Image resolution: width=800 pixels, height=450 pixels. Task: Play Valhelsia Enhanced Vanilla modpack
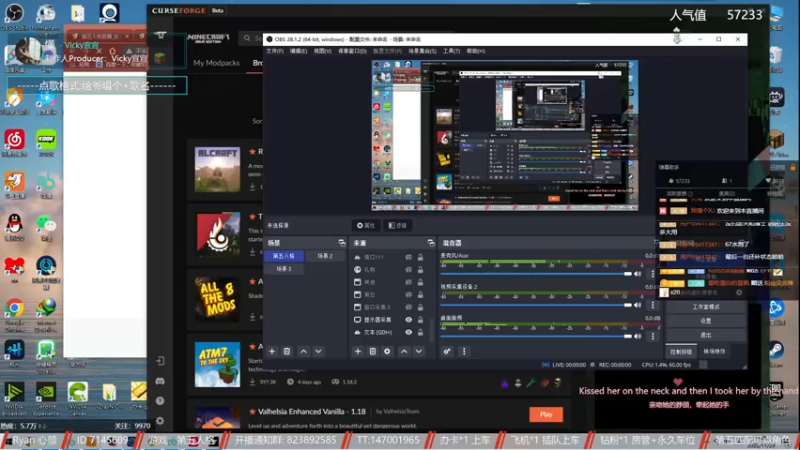tap(546, 414)
